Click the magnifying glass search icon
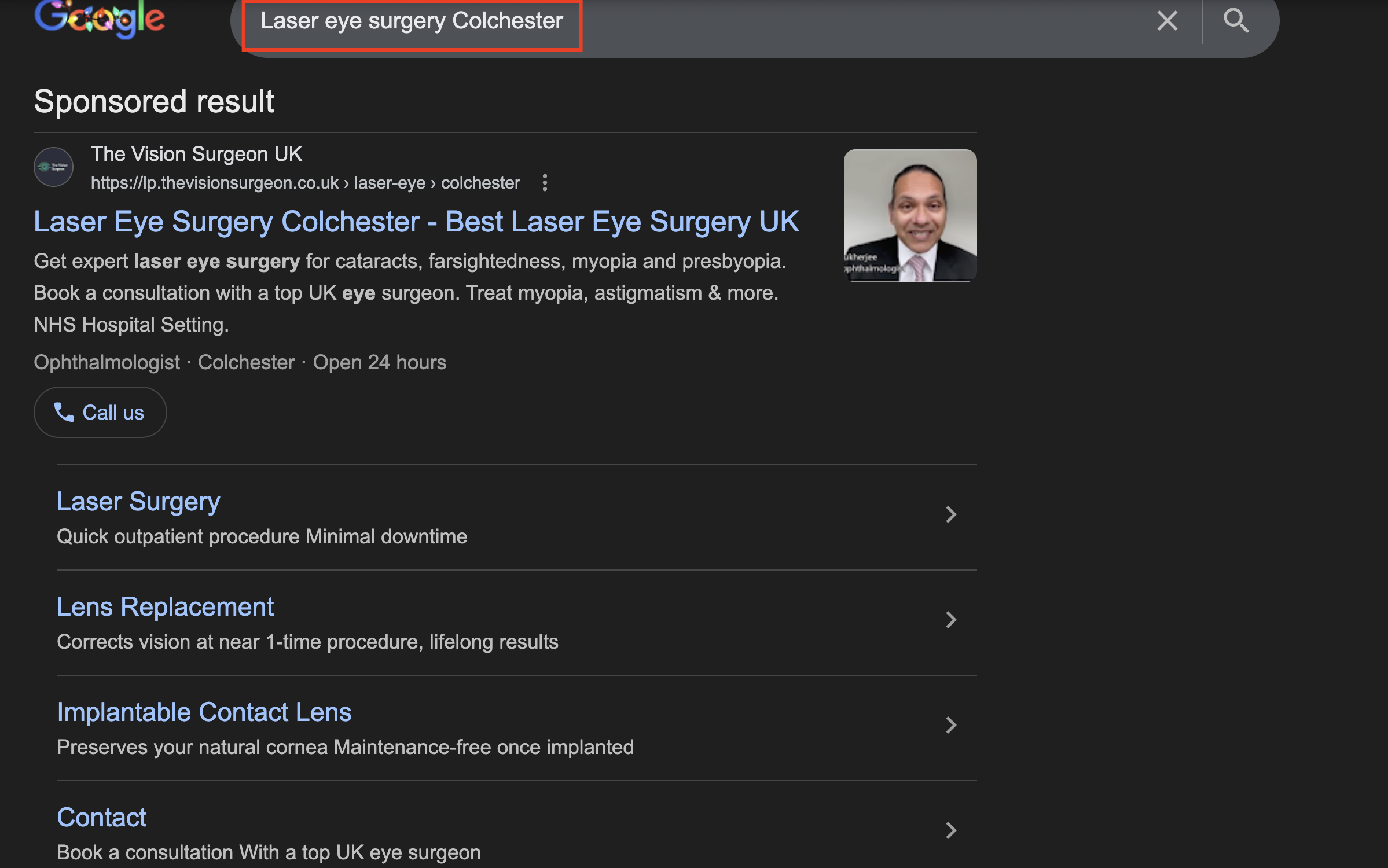 coord(1236,21)
